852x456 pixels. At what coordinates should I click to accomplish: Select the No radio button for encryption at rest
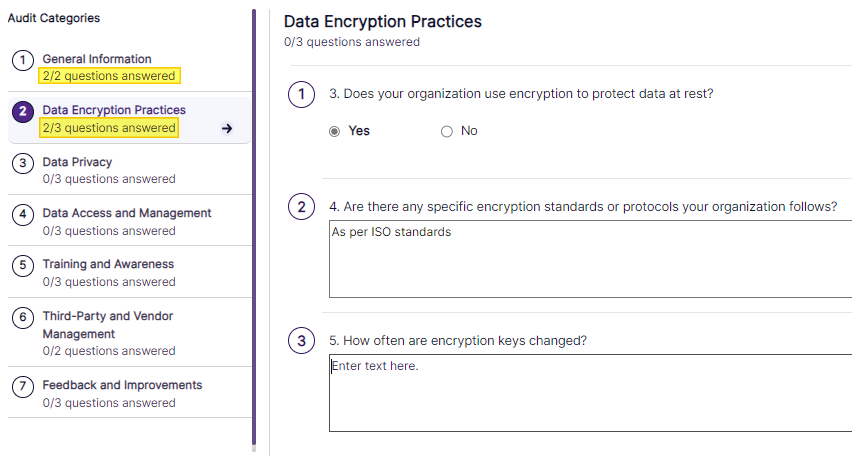(447, 131)
